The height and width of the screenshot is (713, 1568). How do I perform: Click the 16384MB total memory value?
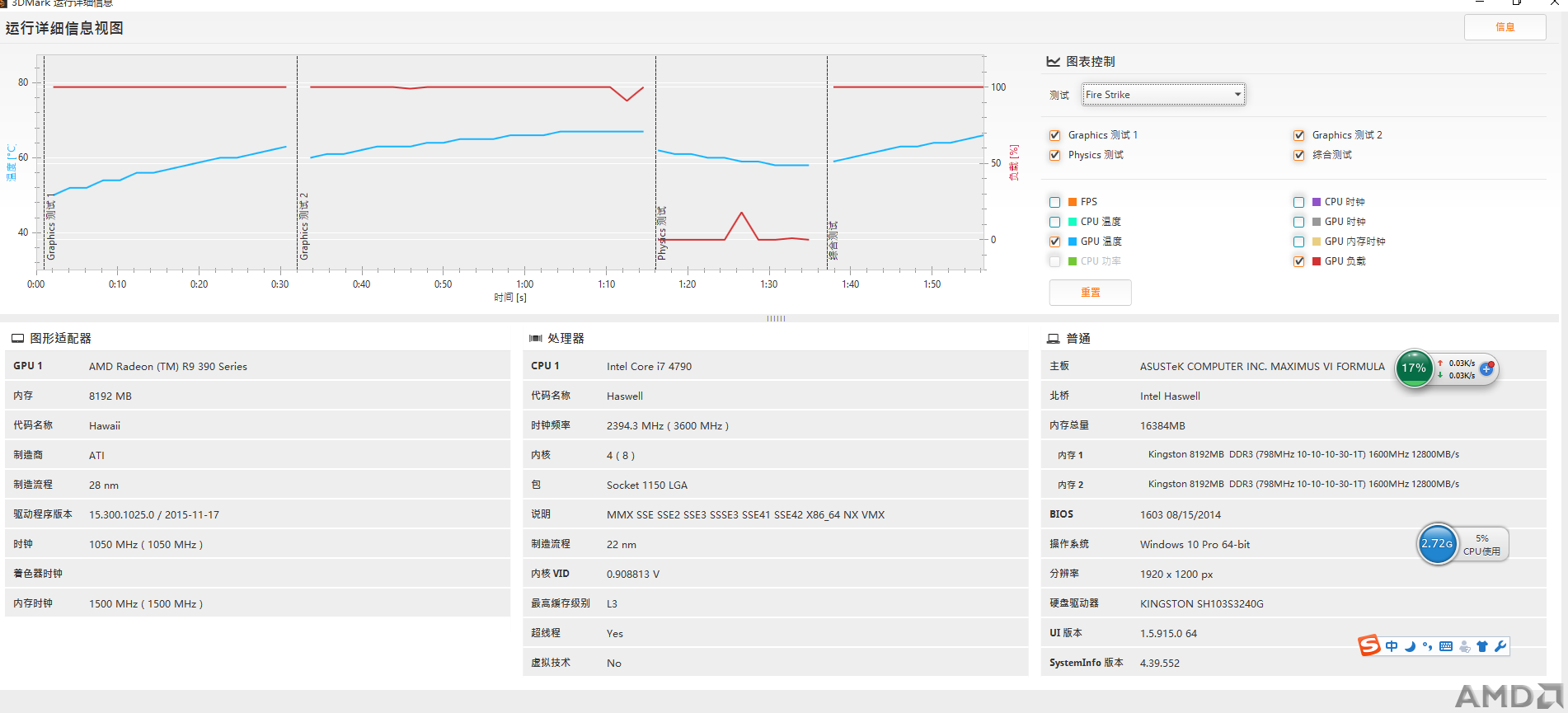pyautogui.click(x=1162, y=426)
